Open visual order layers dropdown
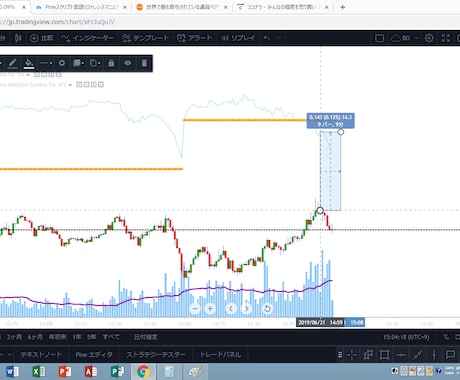Image resolution: width=460 pixels, height=380 pixels. (78, 63)
